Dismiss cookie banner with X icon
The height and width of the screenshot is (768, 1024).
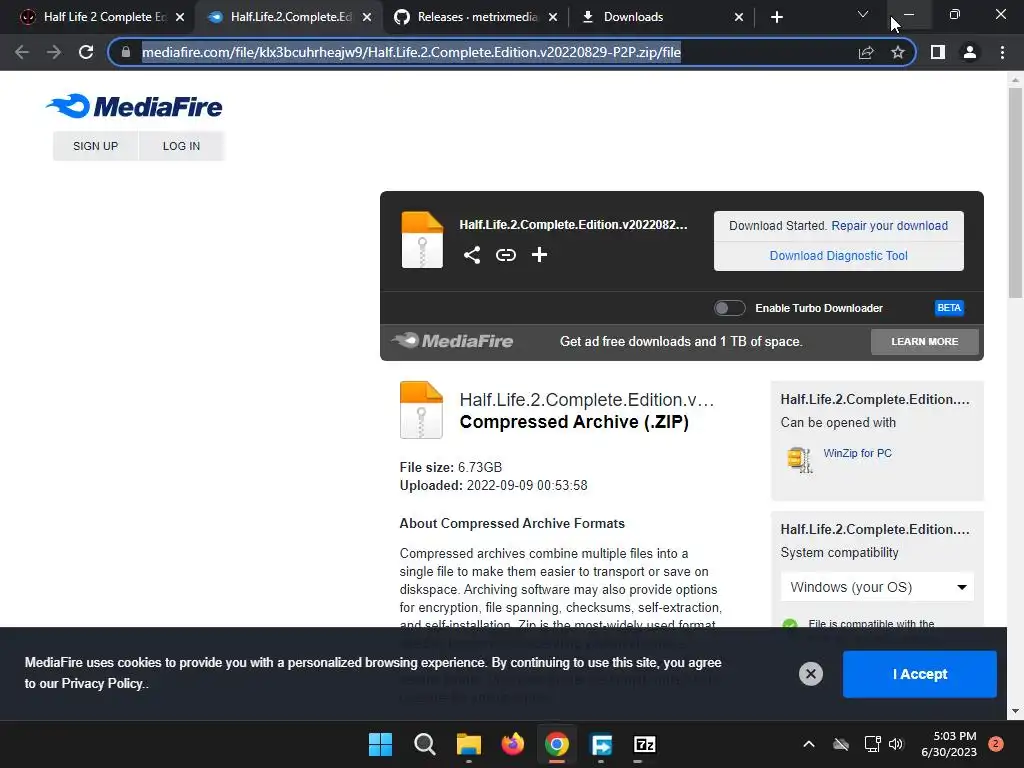[810, 673]
